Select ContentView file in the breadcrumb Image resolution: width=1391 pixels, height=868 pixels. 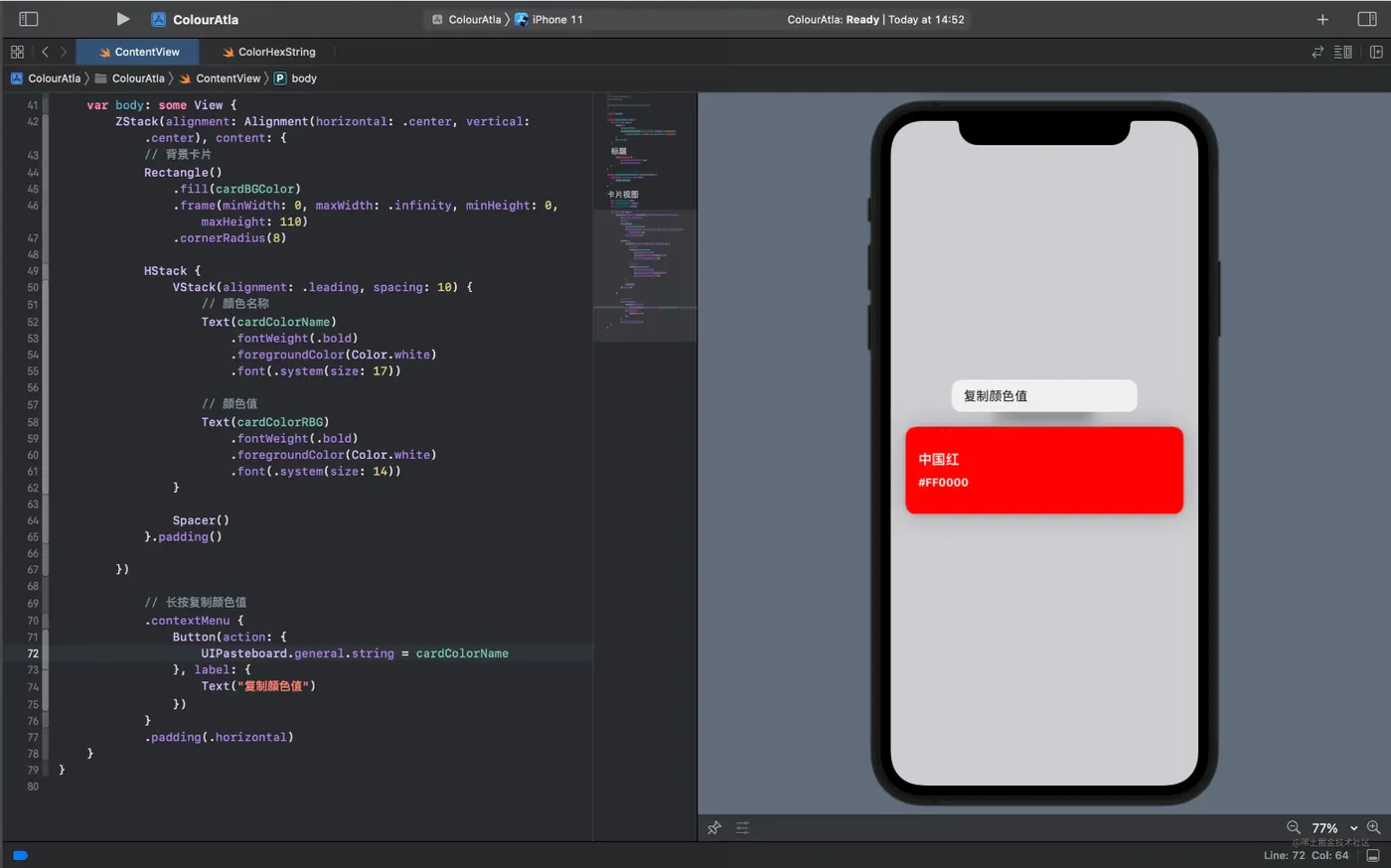point(220,78)
